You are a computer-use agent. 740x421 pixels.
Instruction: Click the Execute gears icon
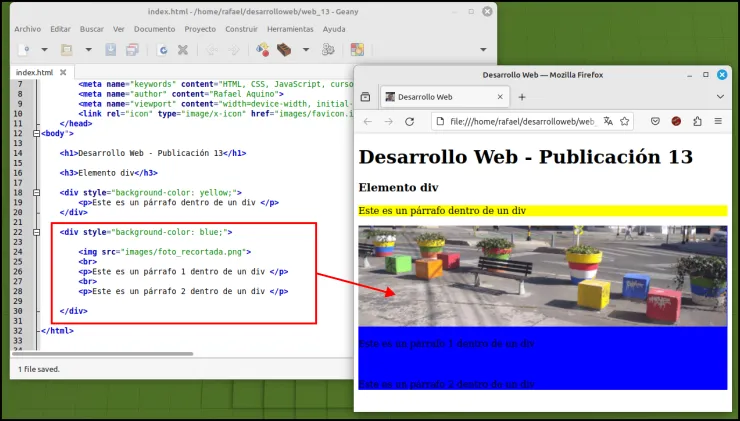(x=328, y=50)
